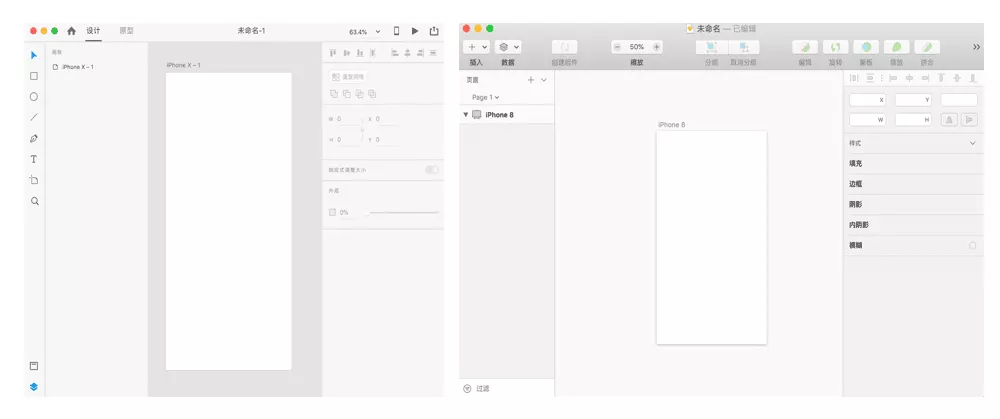The image size is (1000, 419).
Task: Activate the XD Zoom magnifier tool
Action: (x=34, y=201)
